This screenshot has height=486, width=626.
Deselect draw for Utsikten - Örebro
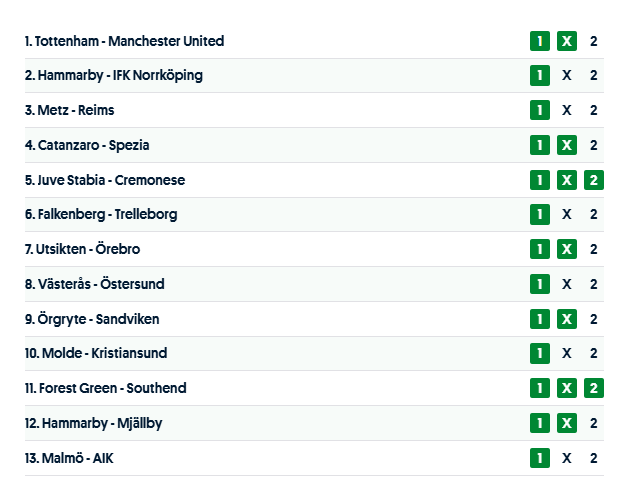point(567,249)
